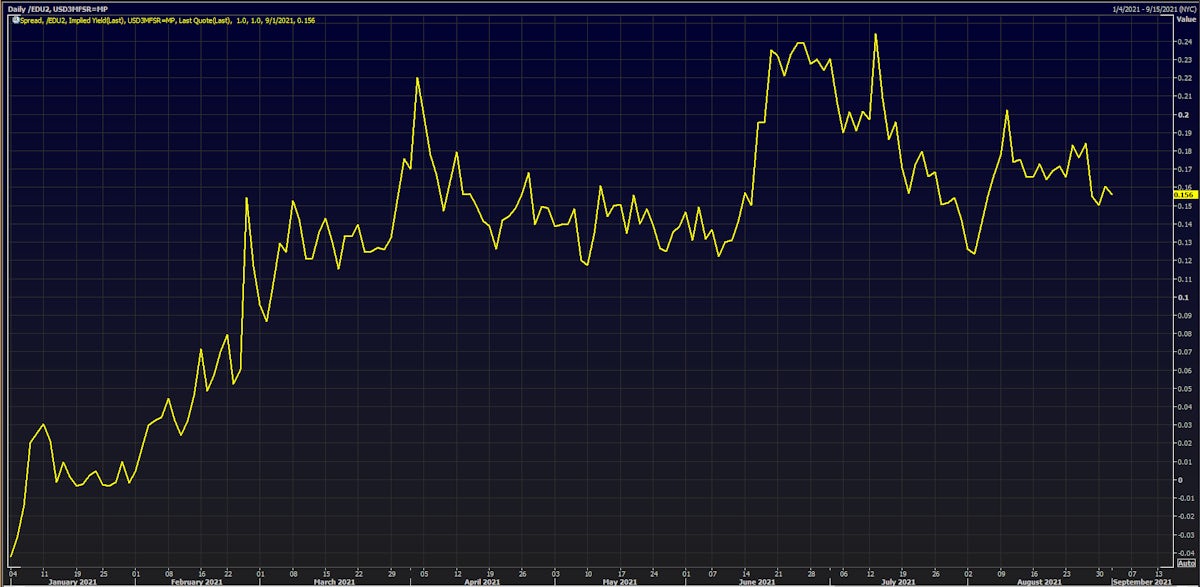
Task: Click 'May 2021' on the time axis
Action: coord(620,581)
